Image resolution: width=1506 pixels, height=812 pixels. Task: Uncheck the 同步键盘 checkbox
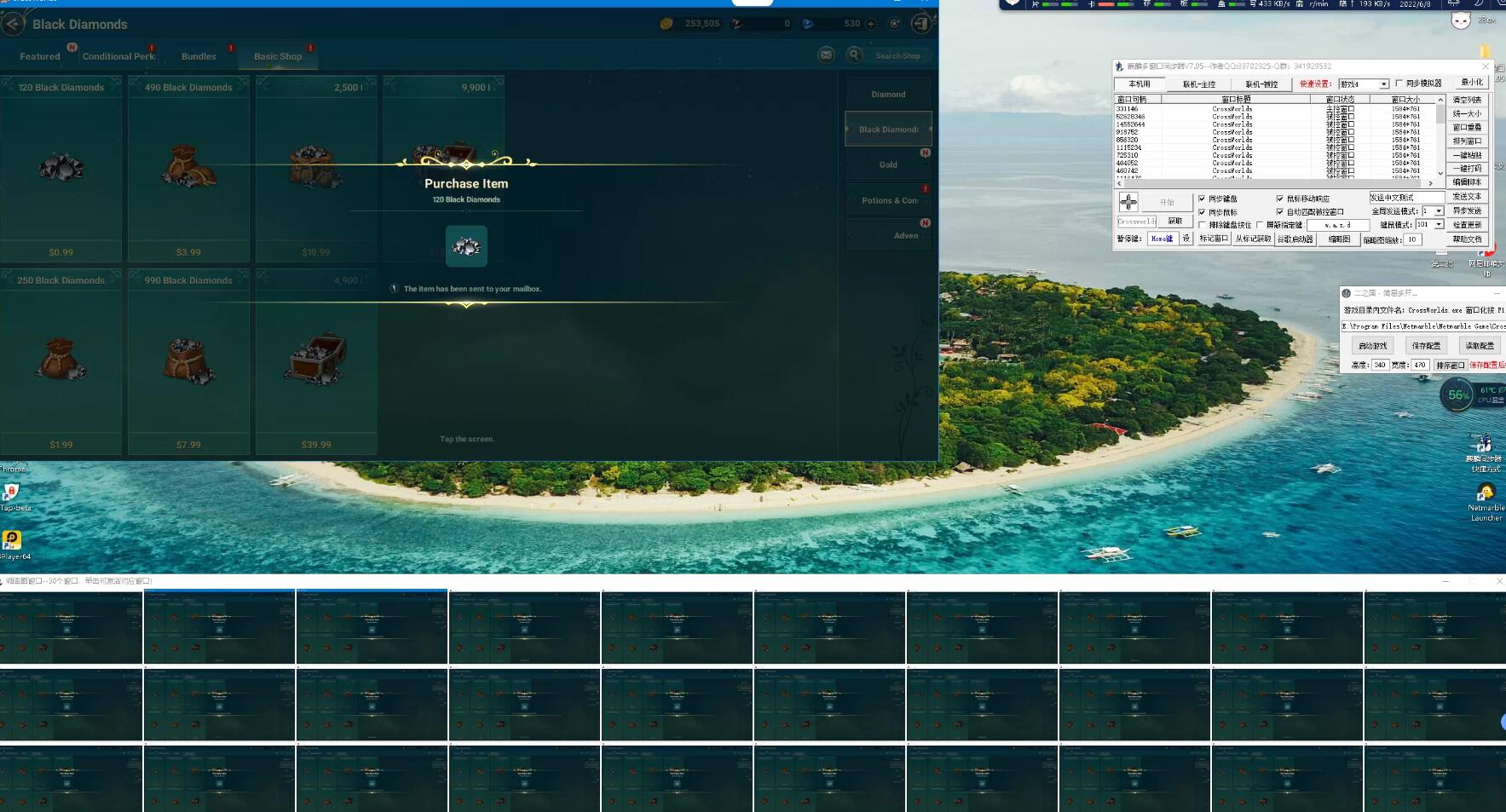click(x=1202, y=199)
